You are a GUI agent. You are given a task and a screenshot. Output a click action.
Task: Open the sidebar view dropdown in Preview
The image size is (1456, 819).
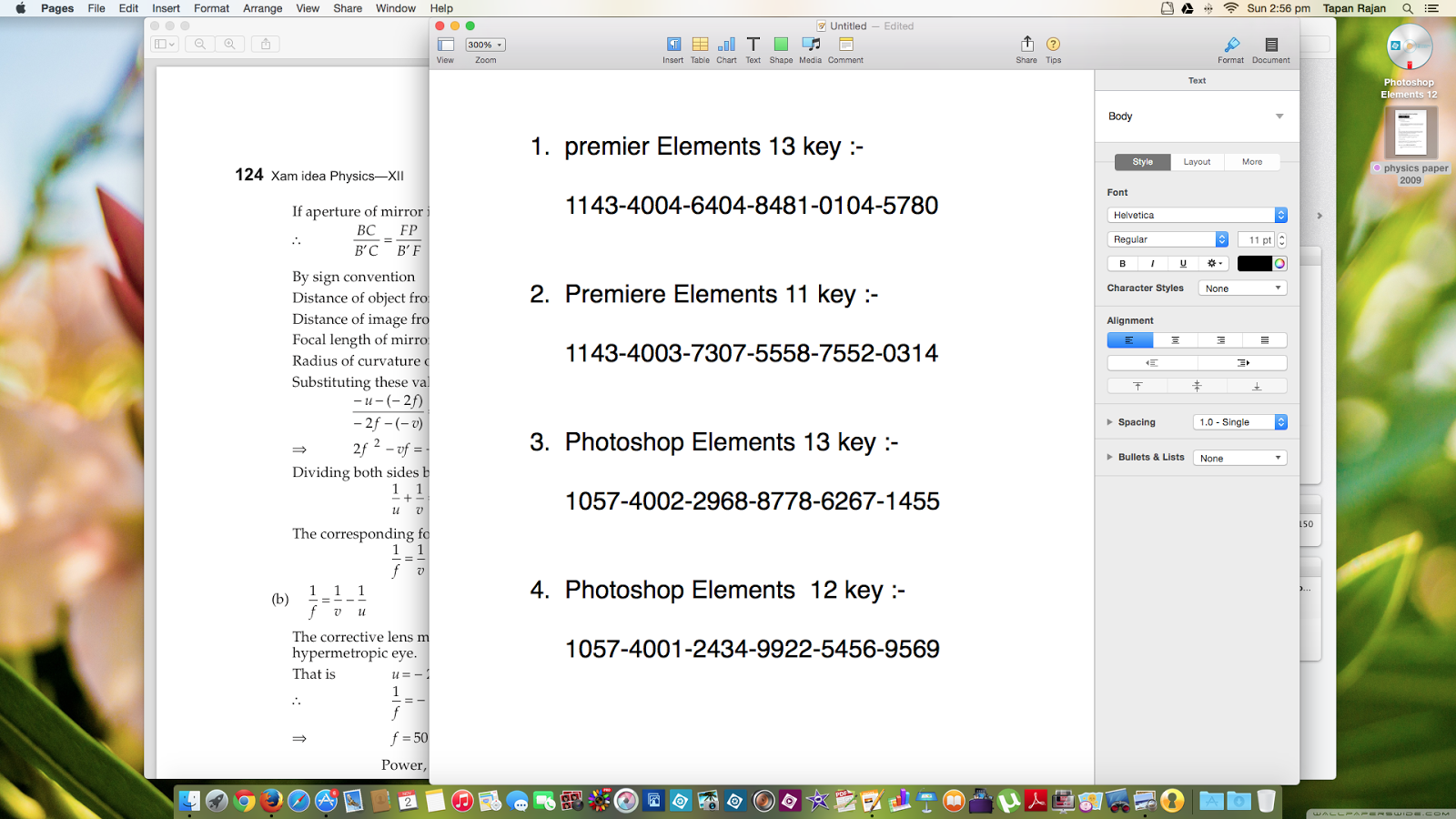point(165,44)
